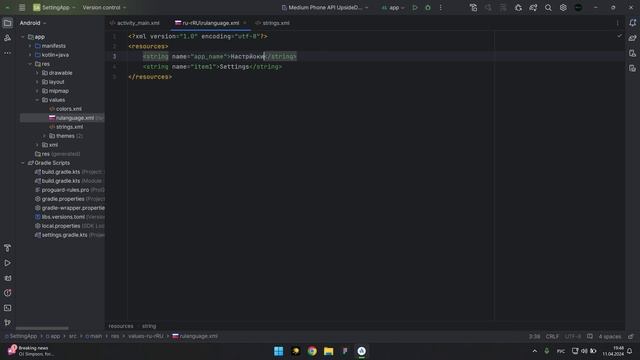The image size is (640, 360).
Task: Expand the manifests folder
Action: (x=30, y=46)
